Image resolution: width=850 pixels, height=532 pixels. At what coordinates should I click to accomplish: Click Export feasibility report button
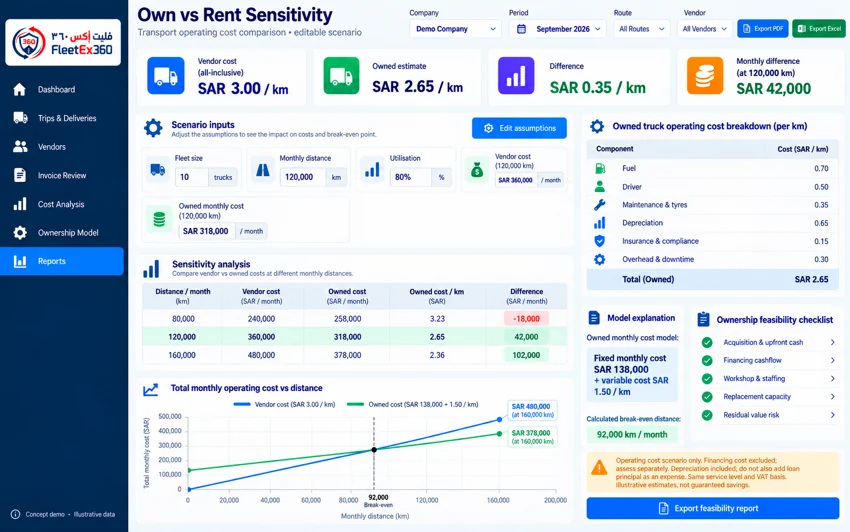[713, 508]
